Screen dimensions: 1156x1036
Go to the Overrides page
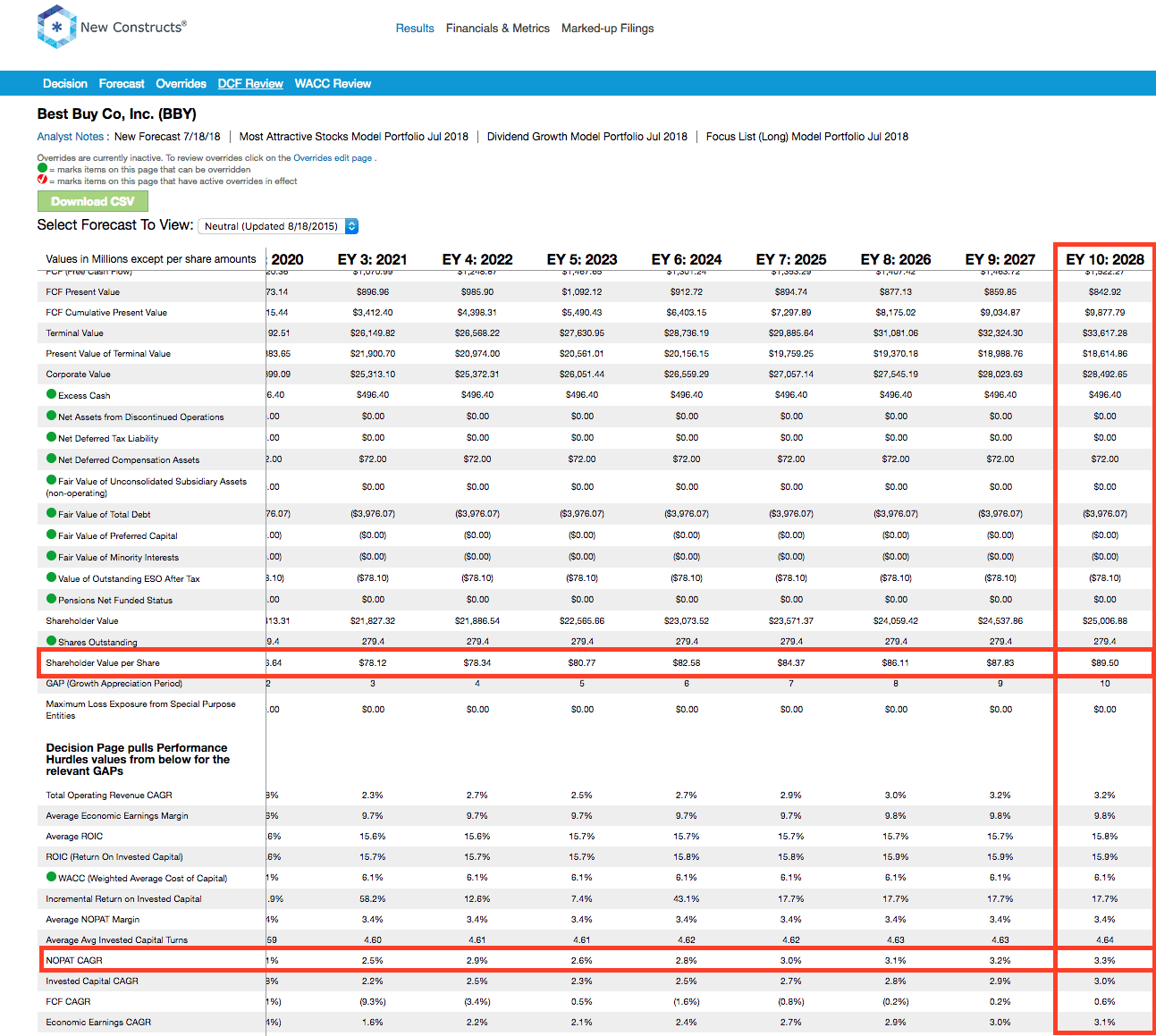pos(181,83)
